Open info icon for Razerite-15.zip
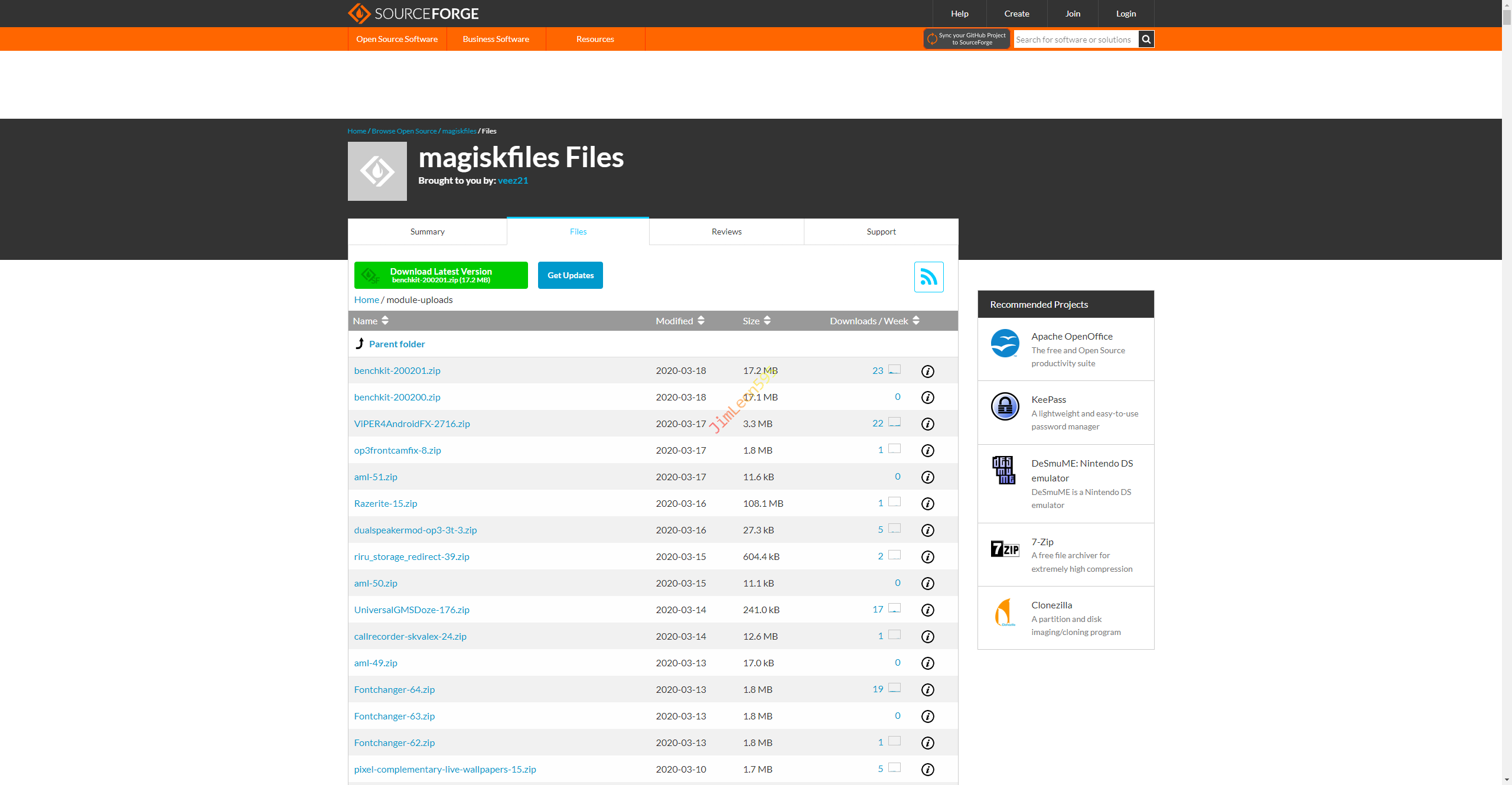 [927, 504]
